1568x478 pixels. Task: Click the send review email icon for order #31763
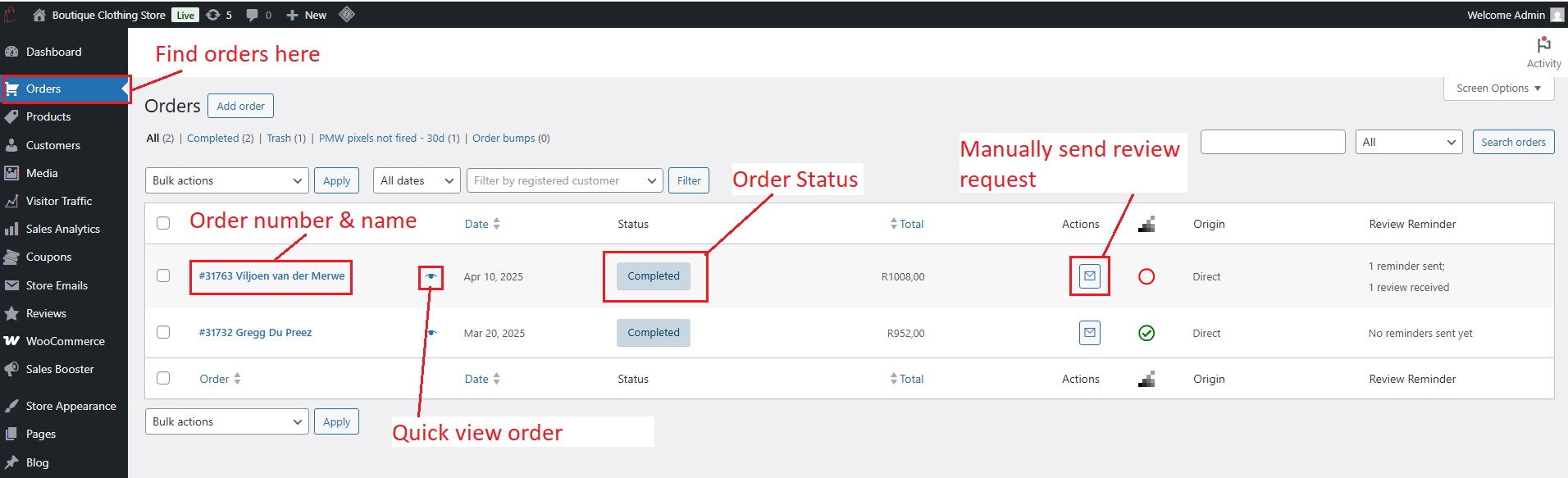pyautogui.click(x=1089, y=276)
